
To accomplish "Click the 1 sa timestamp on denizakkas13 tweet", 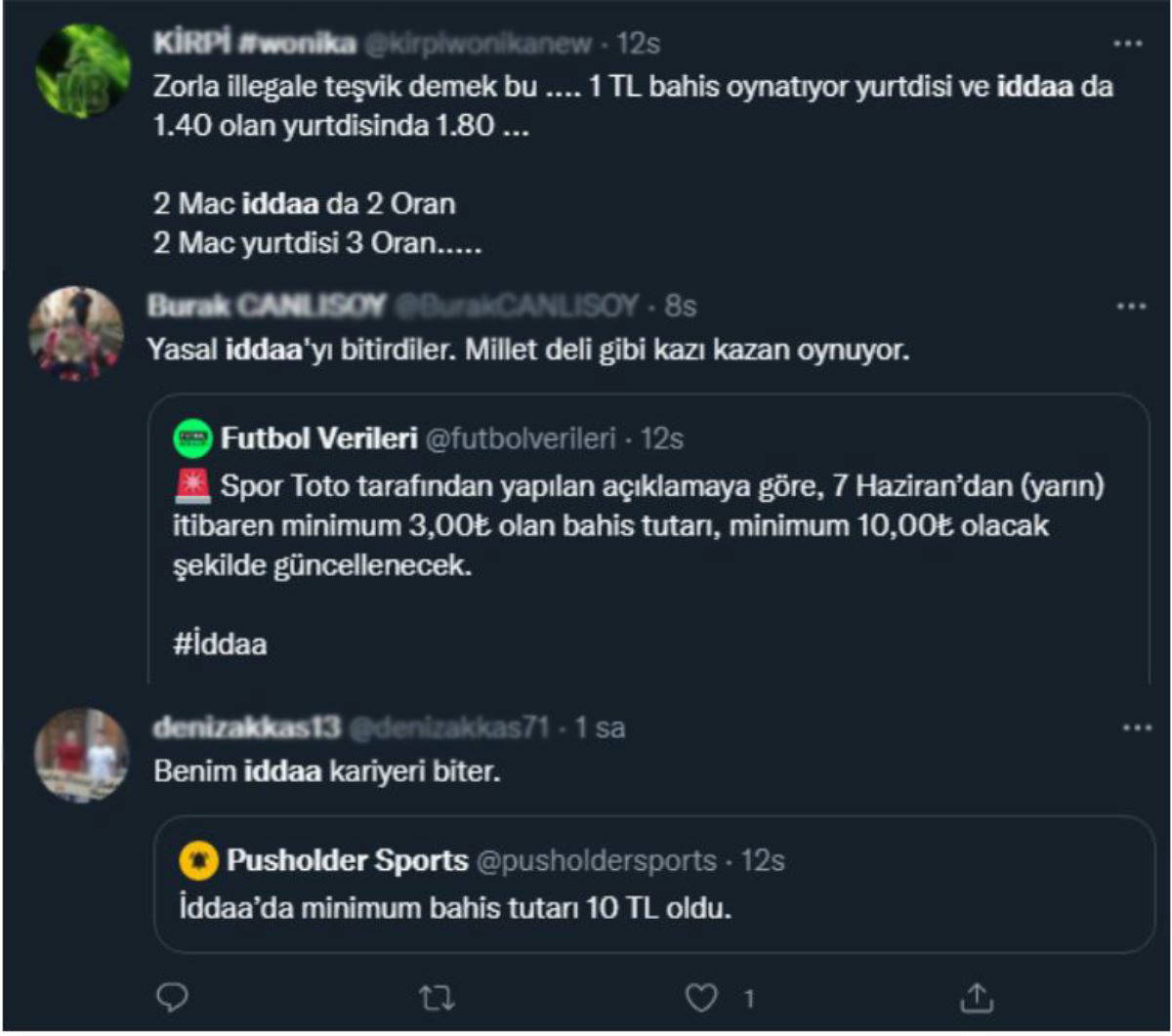I will tap(602, 728).
